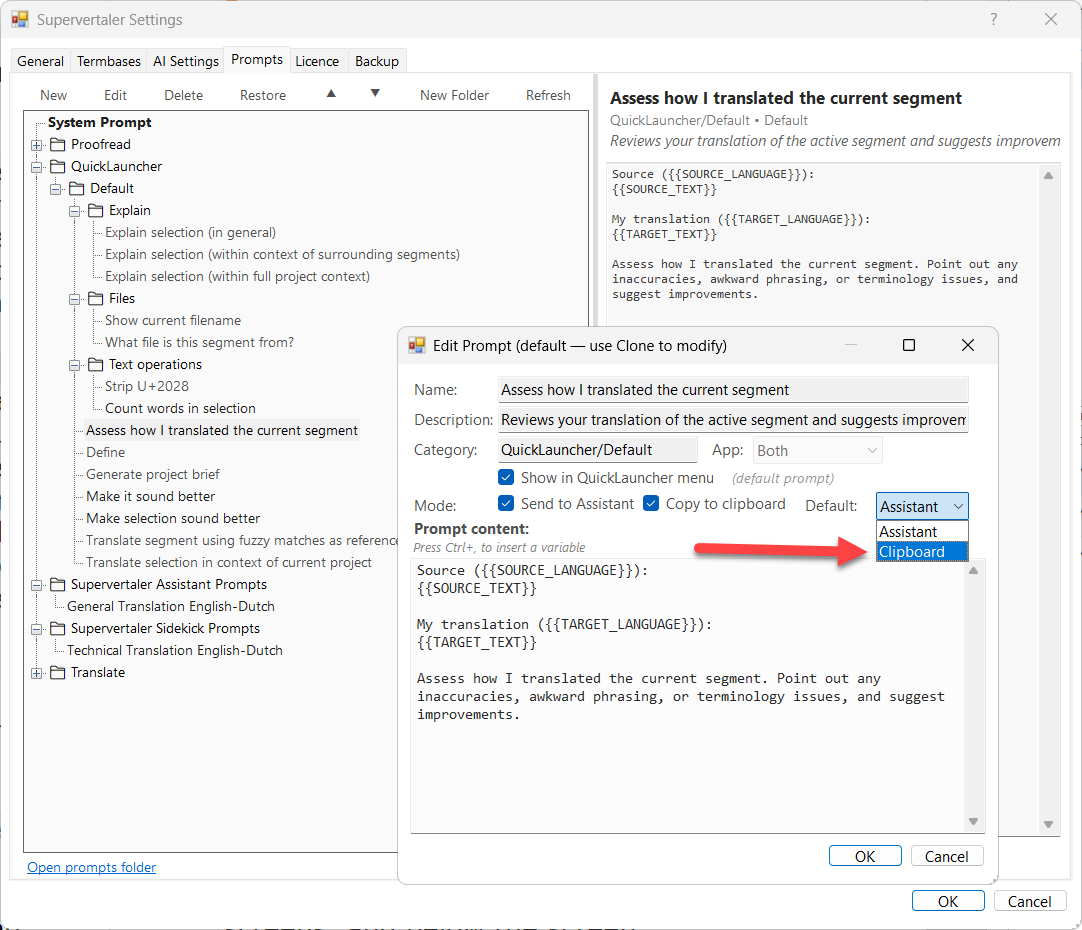The width and height of the screenshot is (1082, 930).
Task: Click the Supervertaler Assistant Prompts folder icon
Action: click(58, 584)
